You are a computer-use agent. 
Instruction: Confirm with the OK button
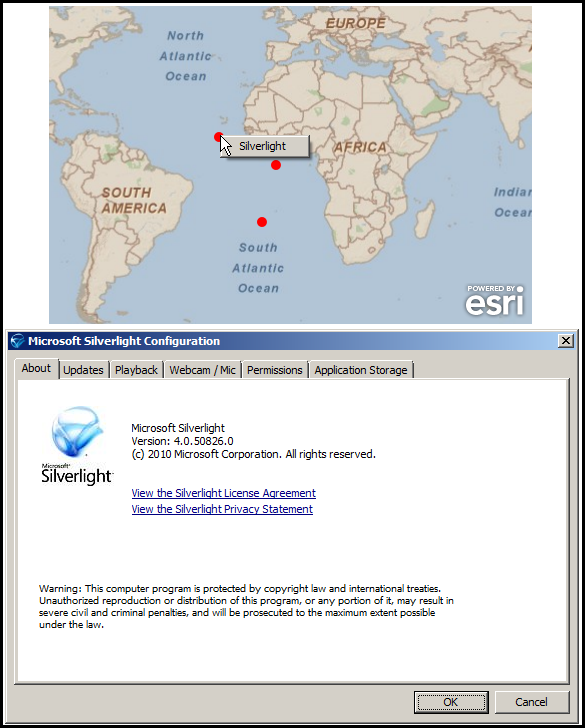(x=451, y=702)
